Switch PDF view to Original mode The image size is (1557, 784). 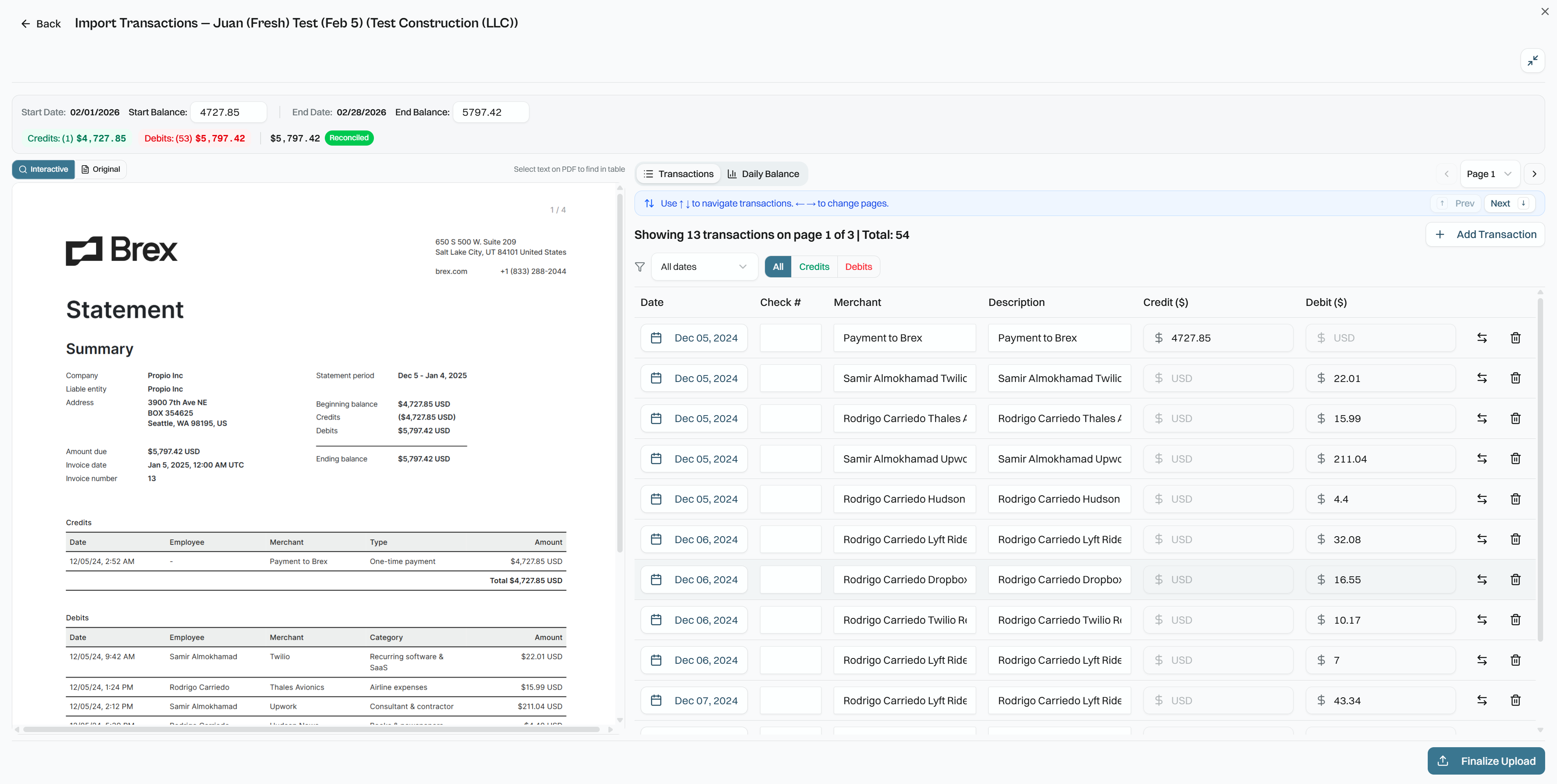[x=101, y=169]
